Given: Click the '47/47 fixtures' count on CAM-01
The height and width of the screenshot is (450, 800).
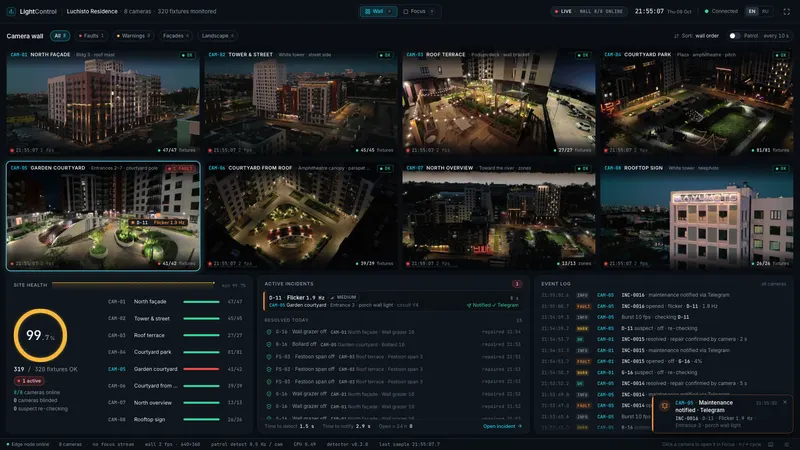Looking at the screenshot, I should click(177, 150).
